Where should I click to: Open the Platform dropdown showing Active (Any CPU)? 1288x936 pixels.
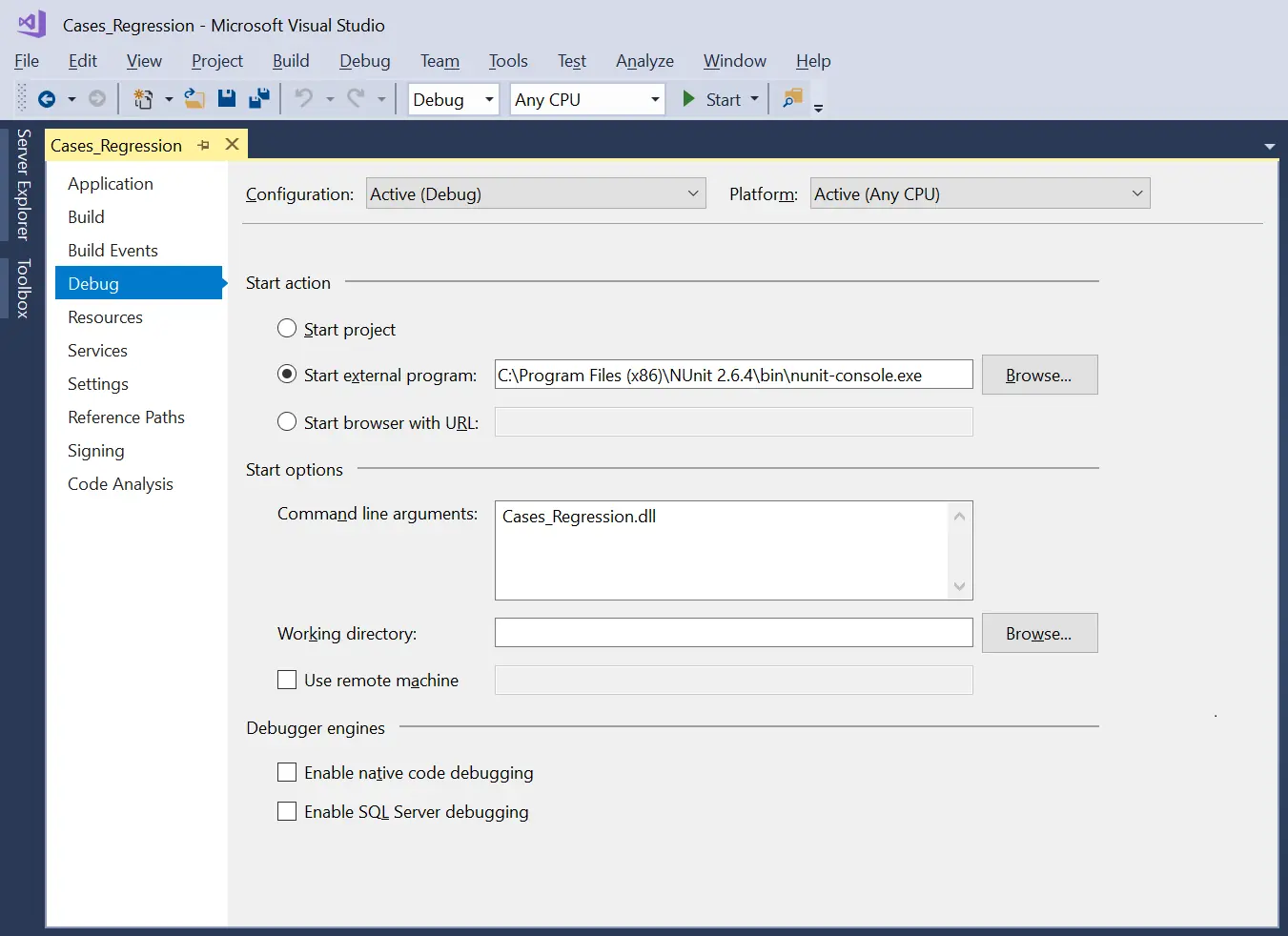point(1137,193)
